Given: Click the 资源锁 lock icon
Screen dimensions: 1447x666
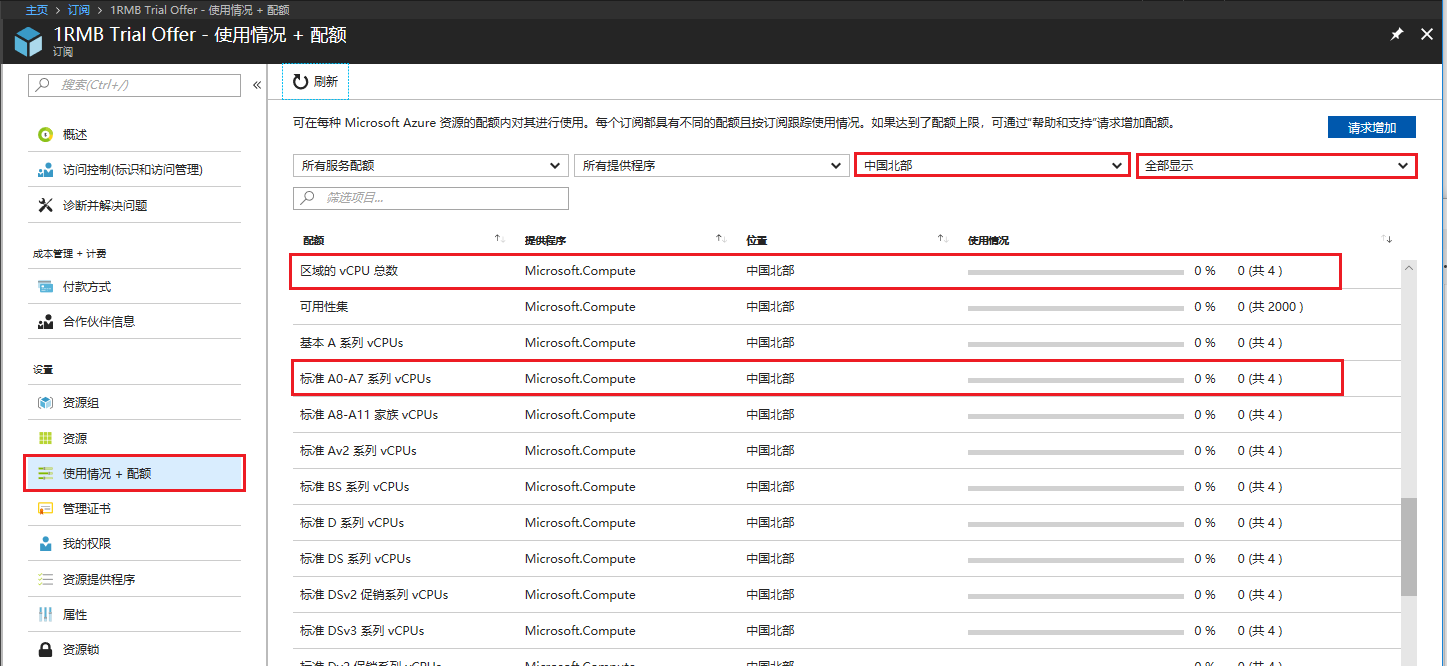Looking at the screenshot, I should click(x=45, y=650).
